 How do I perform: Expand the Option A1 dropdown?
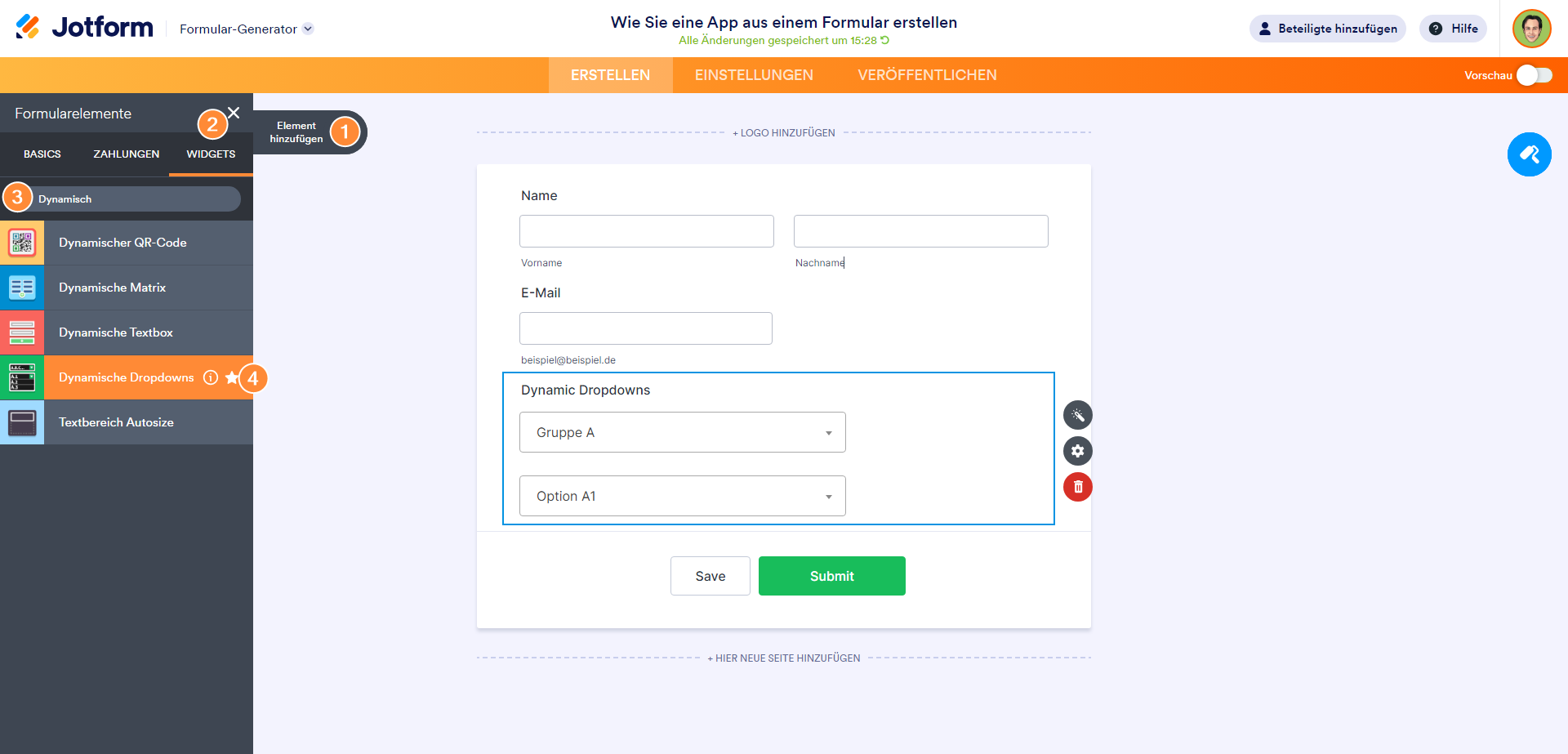point(682,496)
